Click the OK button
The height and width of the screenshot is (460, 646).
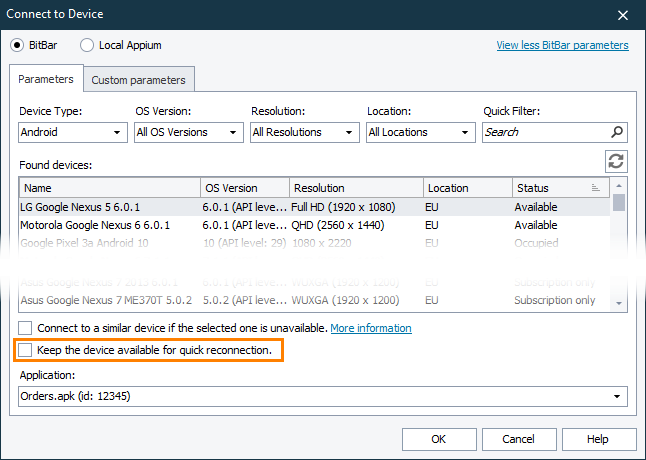click(439, 439)
